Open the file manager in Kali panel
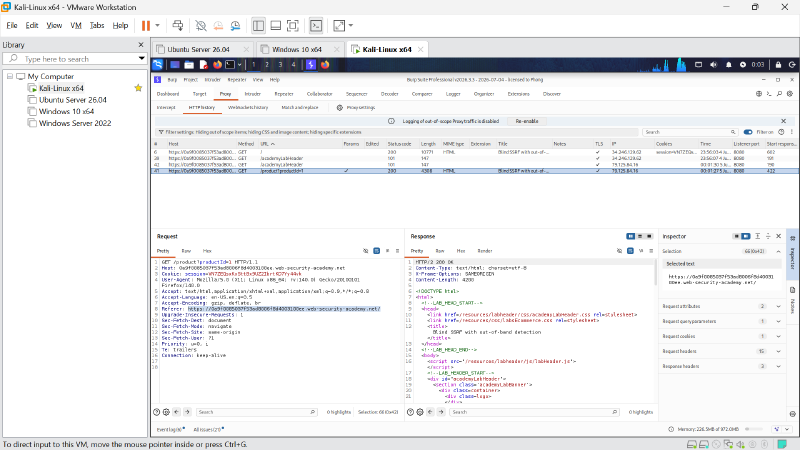Image resolution: width=800 pixels, height=450 pixels. coord(189,65)
